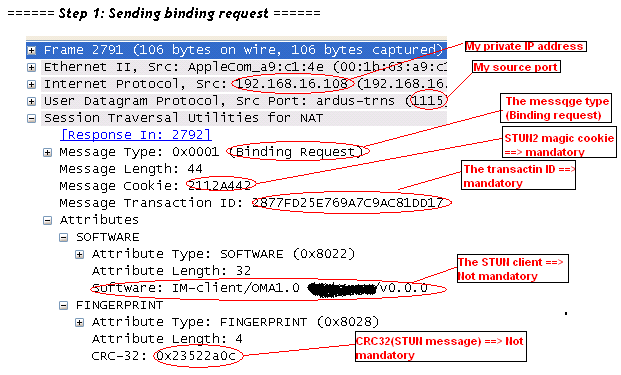Click the Attribute Length: 4 line
The height and width of the screenshot is (375, 621).
(x=167, y=339)
